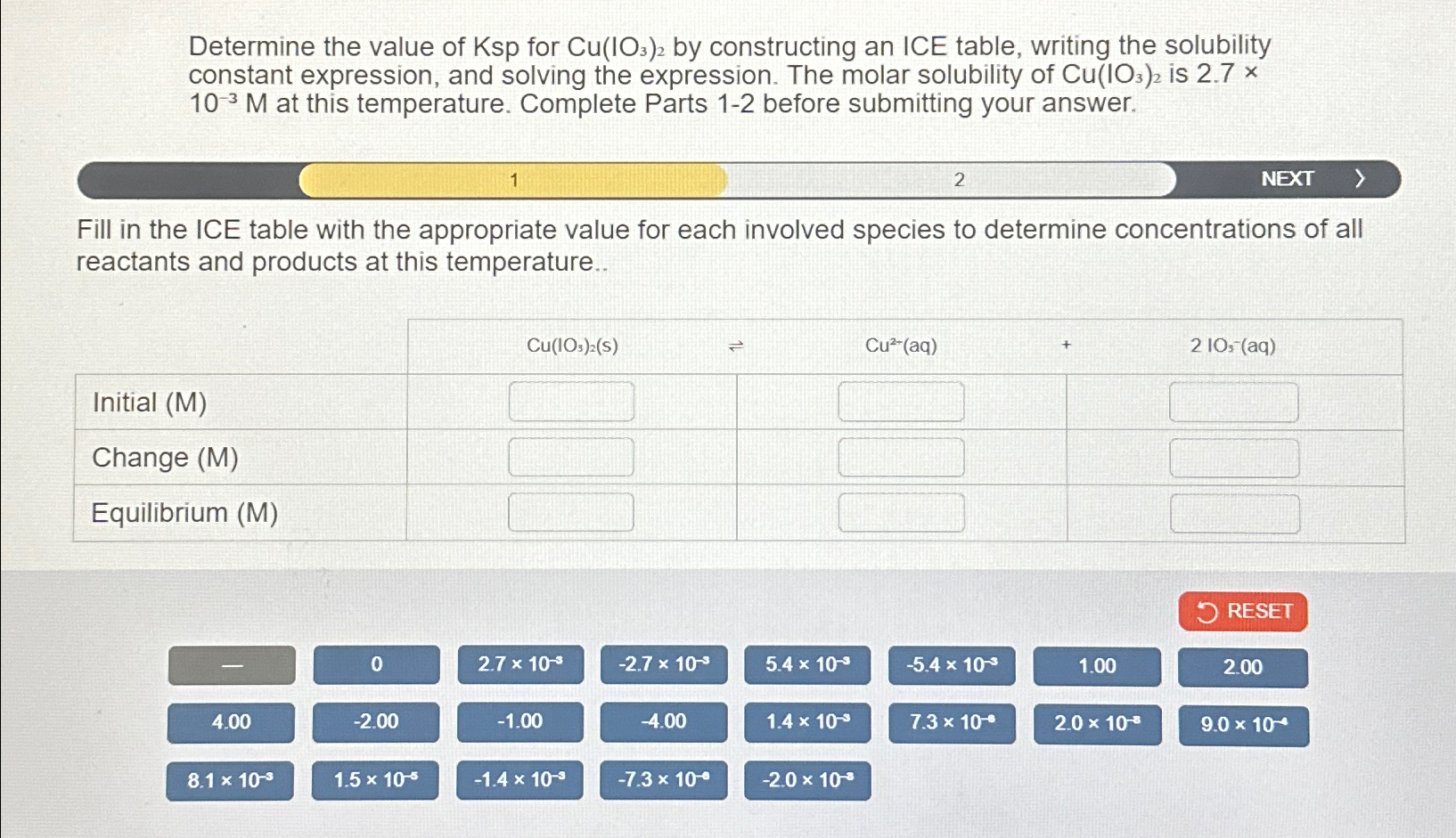Select the 2.7 × 10⁻³ tile
This screenshot has height=838, width=1456.
[x=519, y=666]
